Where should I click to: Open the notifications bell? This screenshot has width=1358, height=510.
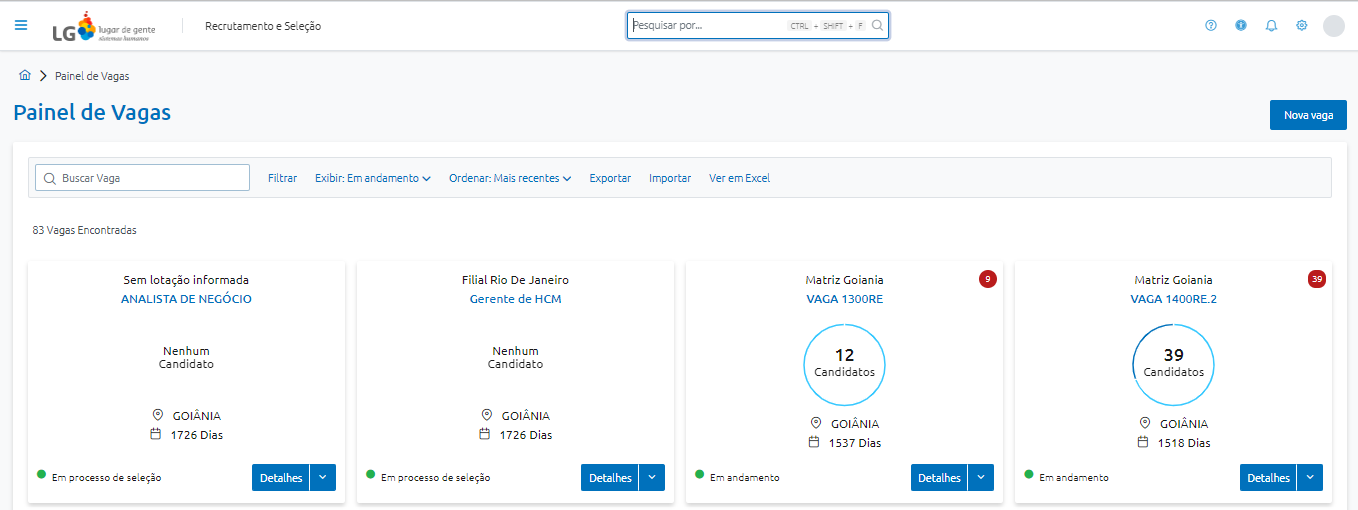click(1271, 26)
